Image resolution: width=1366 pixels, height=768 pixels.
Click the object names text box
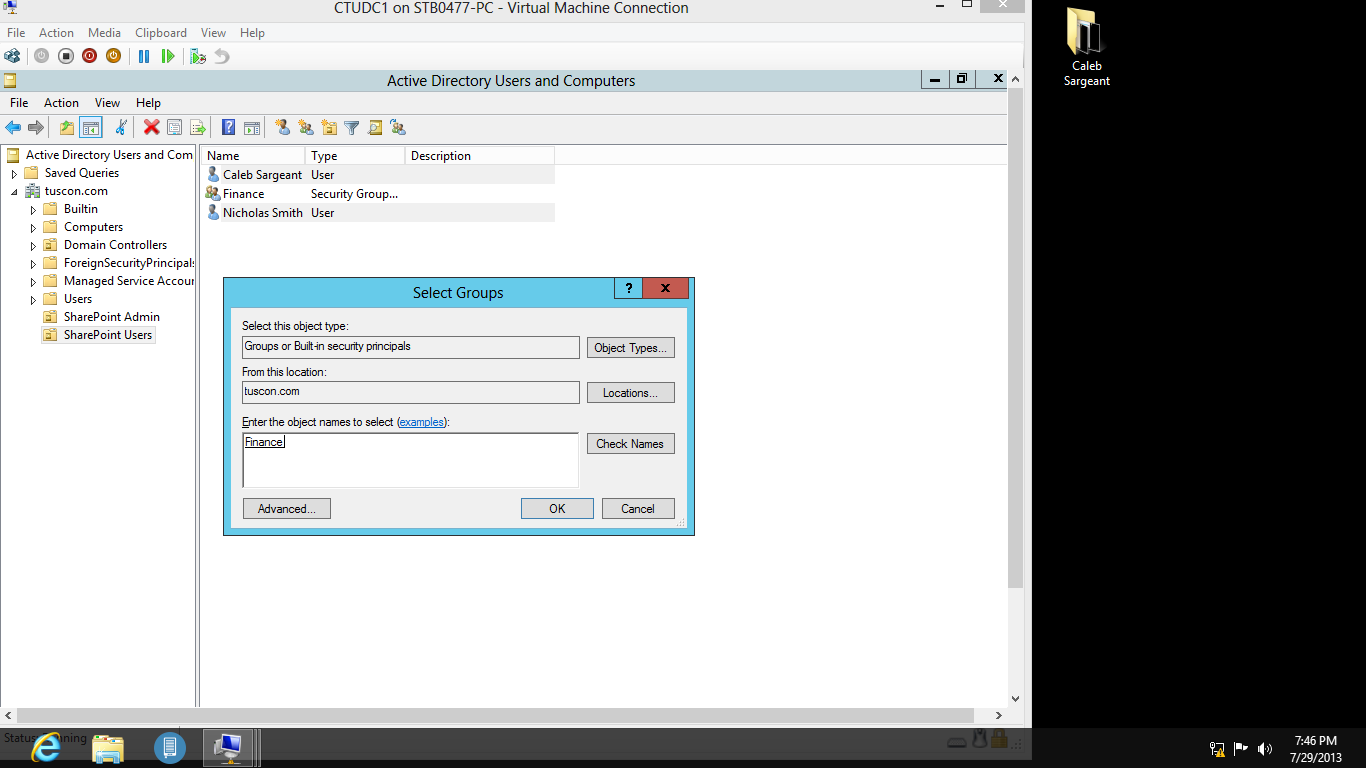point(411,460)
